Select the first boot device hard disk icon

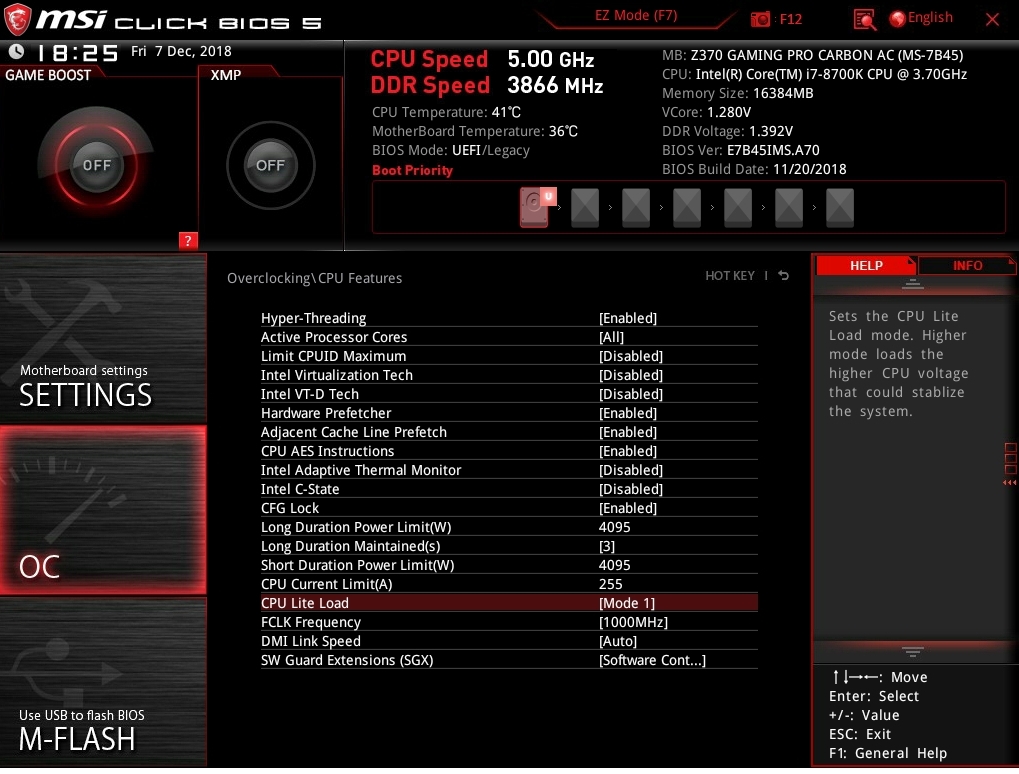(x=534, y=207)
